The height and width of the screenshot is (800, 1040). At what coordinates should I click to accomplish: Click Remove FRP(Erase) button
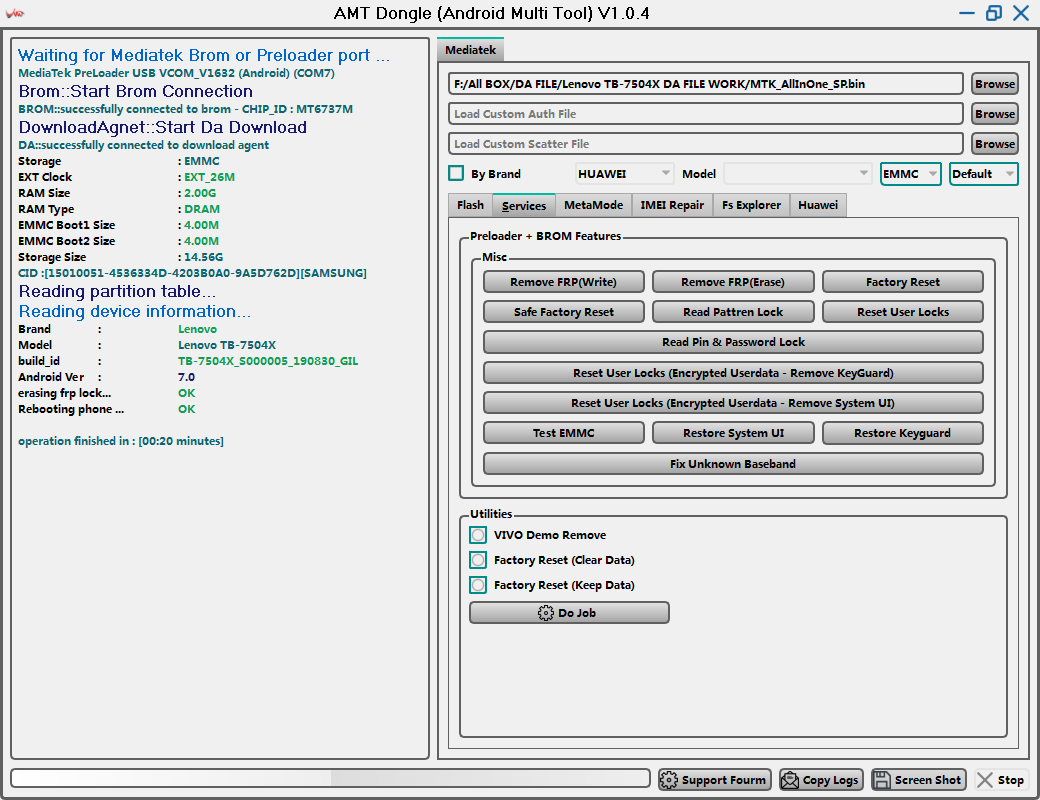[x=733, y=282]
